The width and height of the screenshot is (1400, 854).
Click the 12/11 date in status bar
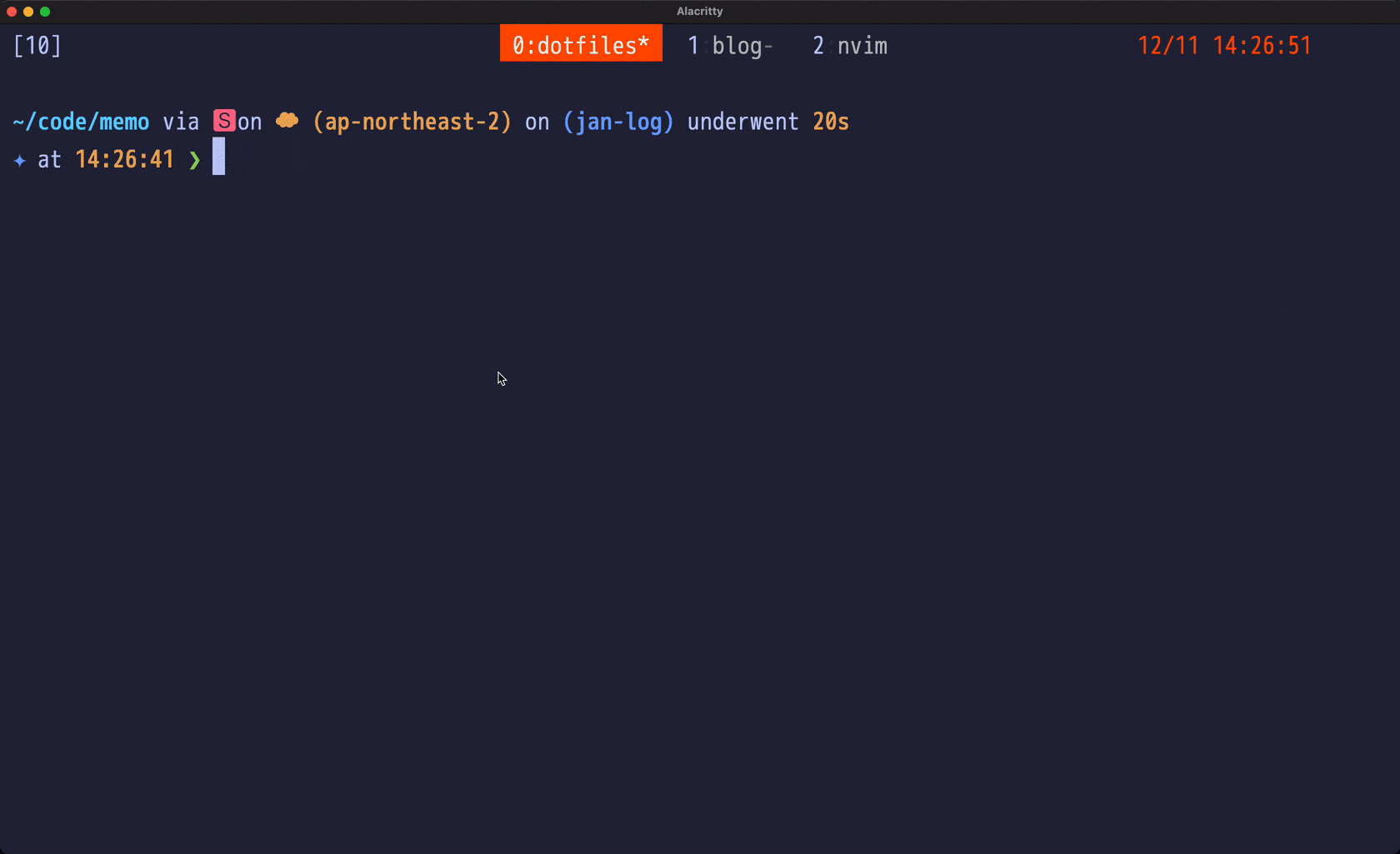click(x=1167, y=46)
